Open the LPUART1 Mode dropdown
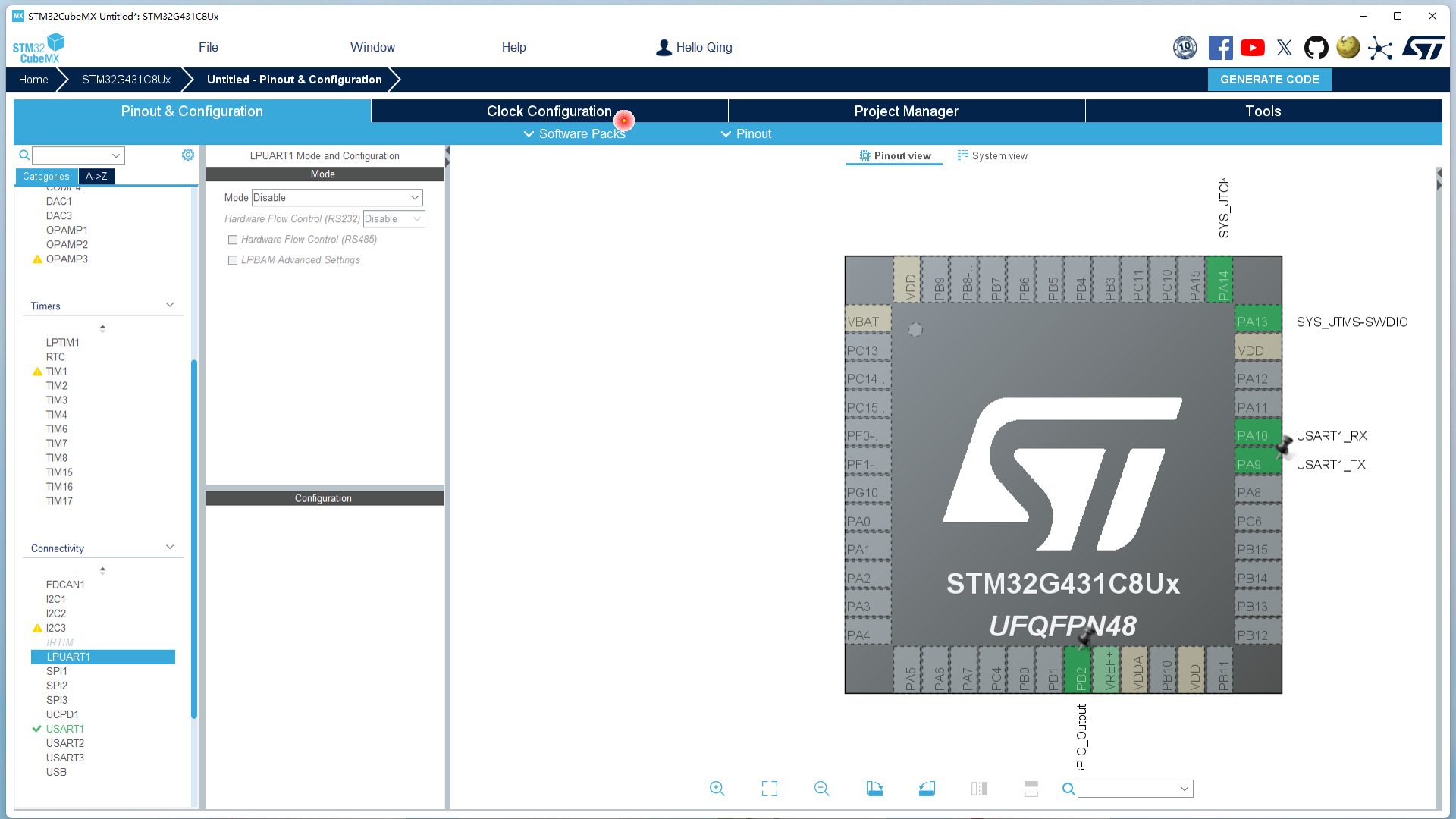Viewport: 1456px width, 819px height. (x=337, y=198)
